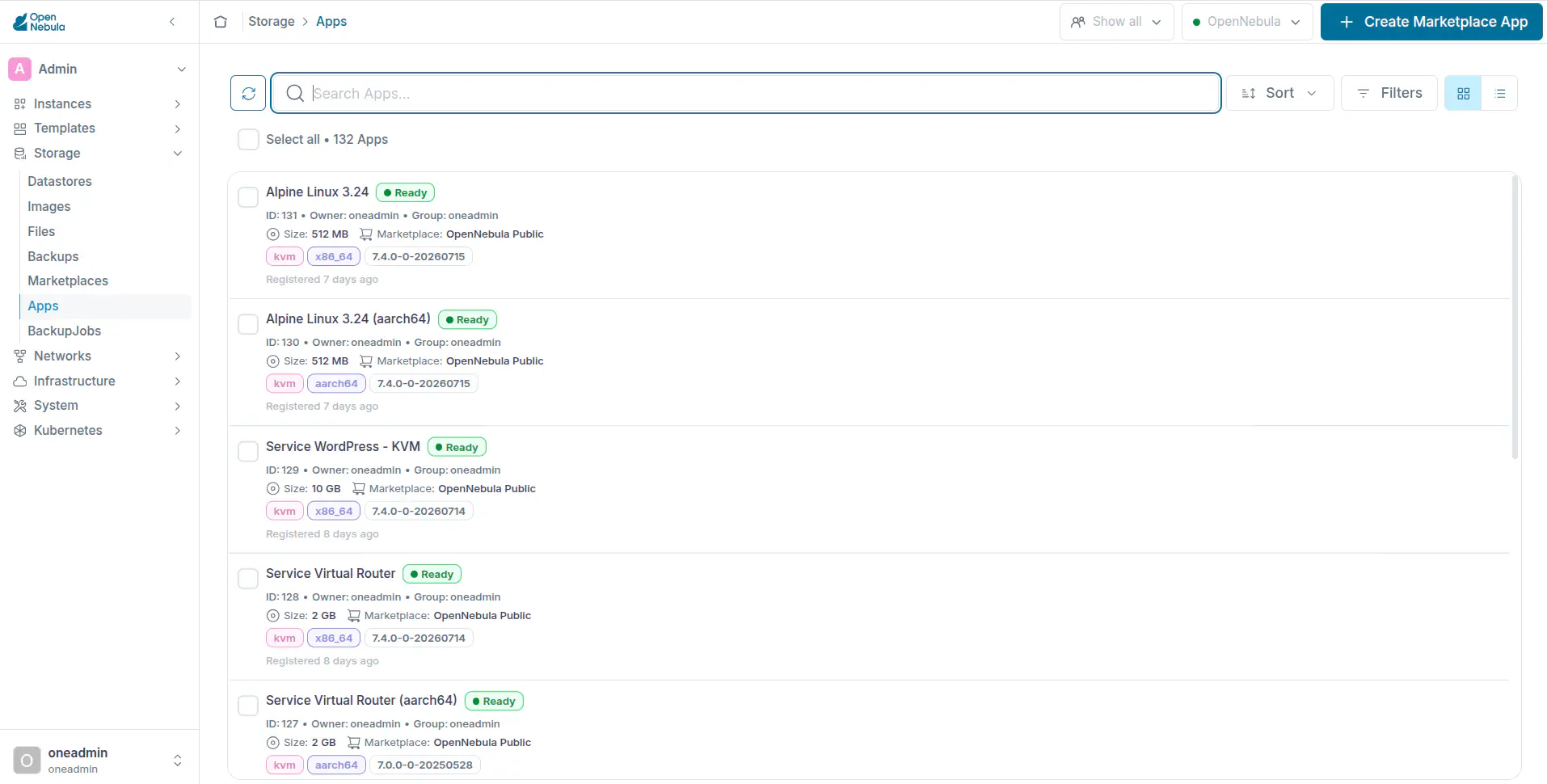Open the Service WordPress - KVM title
1547x784 pixels.
[x=343, y=447]
